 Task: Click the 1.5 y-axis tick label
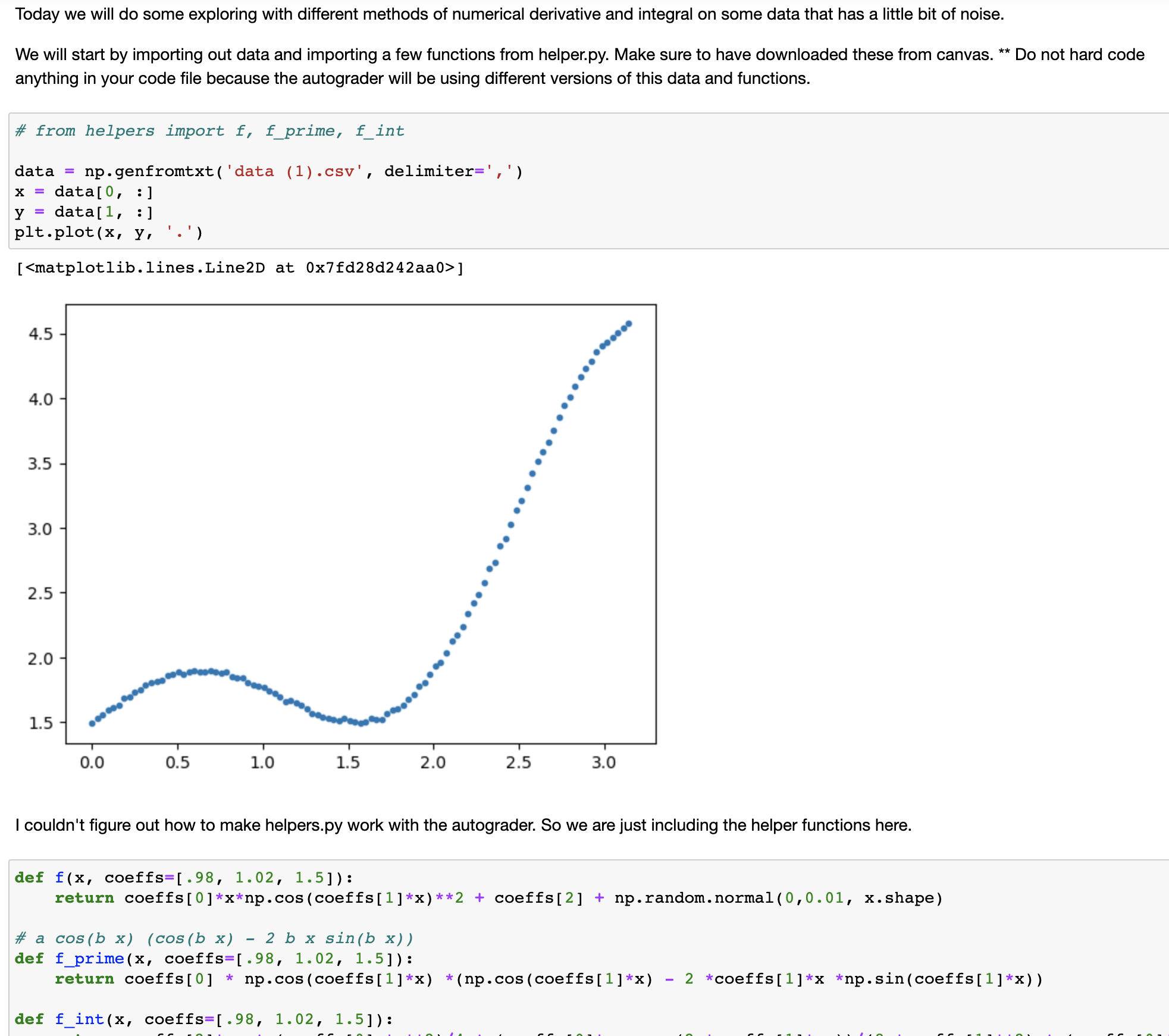tap(40, 724)
